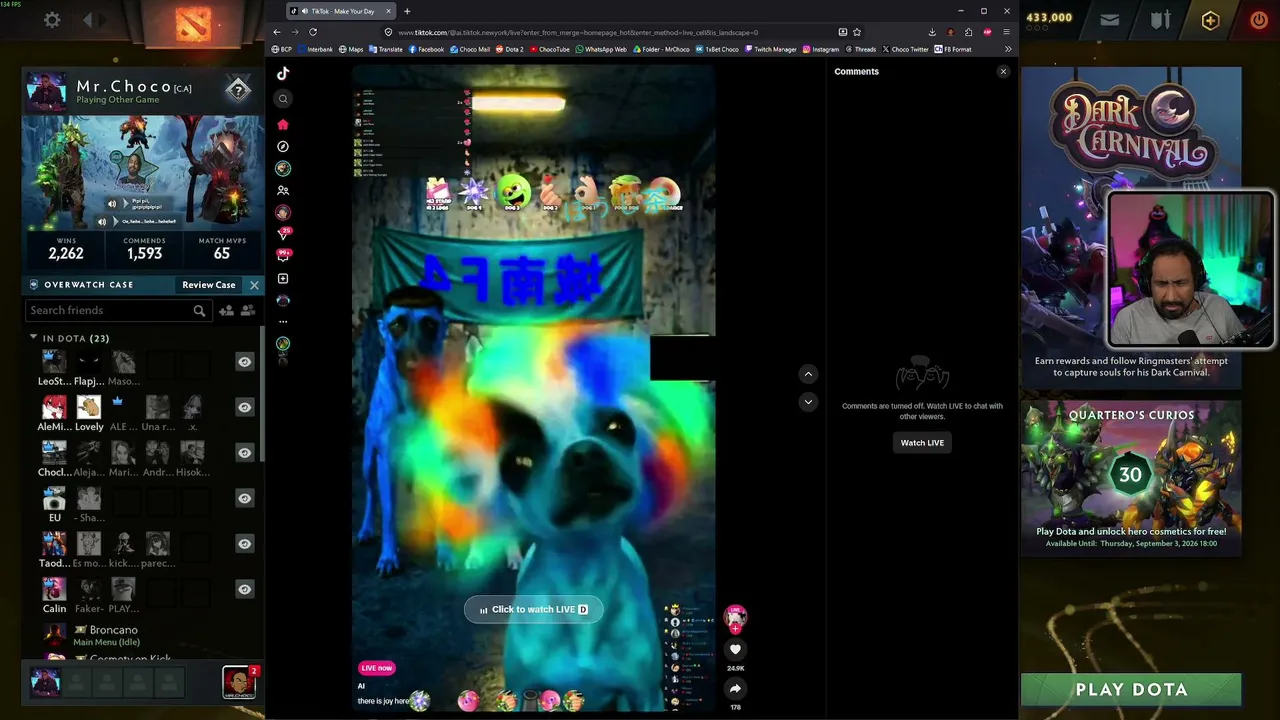
Task: Click the PLAY DOTA button
Action: (1131, 689)
